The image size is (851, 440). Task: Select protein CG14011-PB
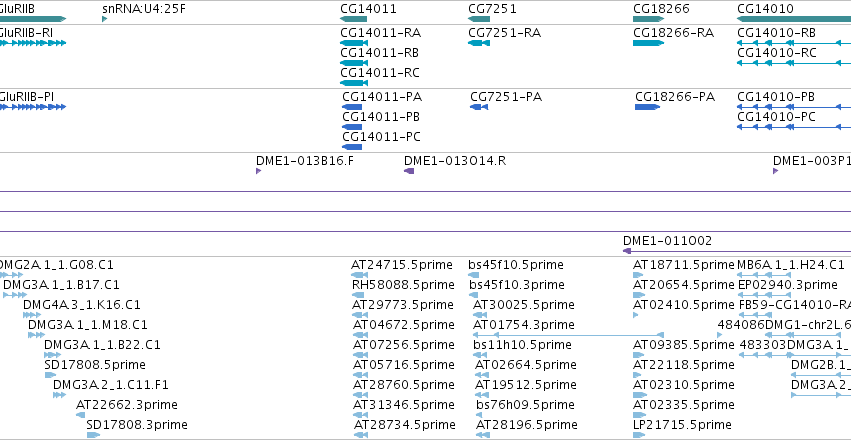point(352,127)
